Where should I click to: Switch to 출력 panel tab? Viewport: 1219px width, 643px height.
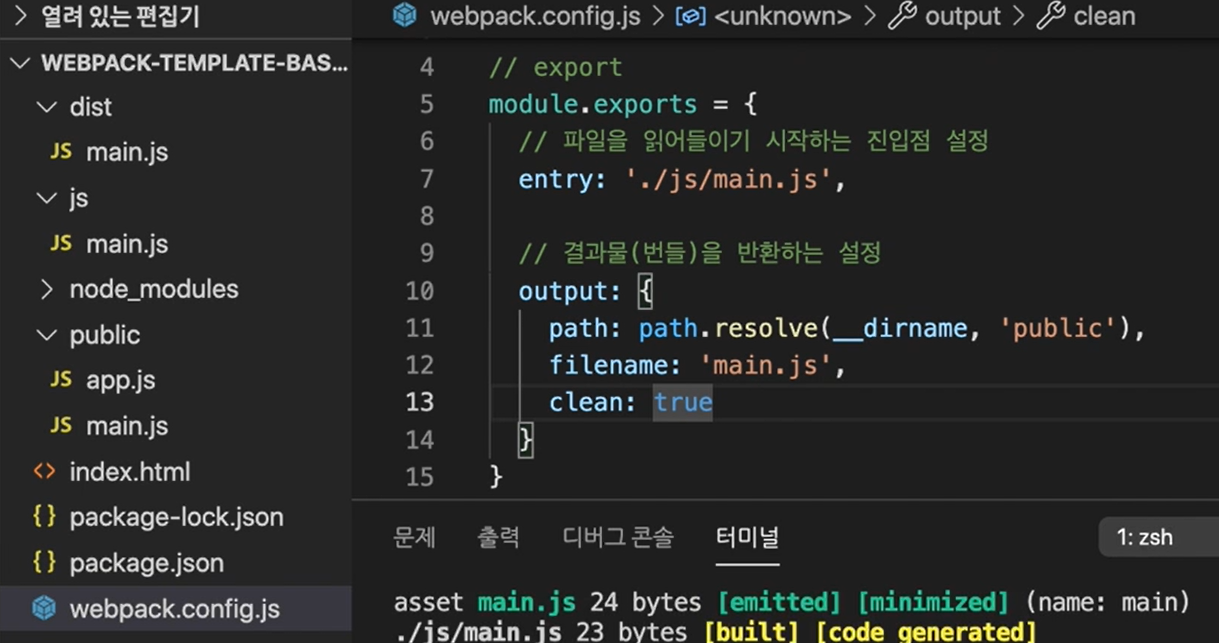tap(498, 537)
